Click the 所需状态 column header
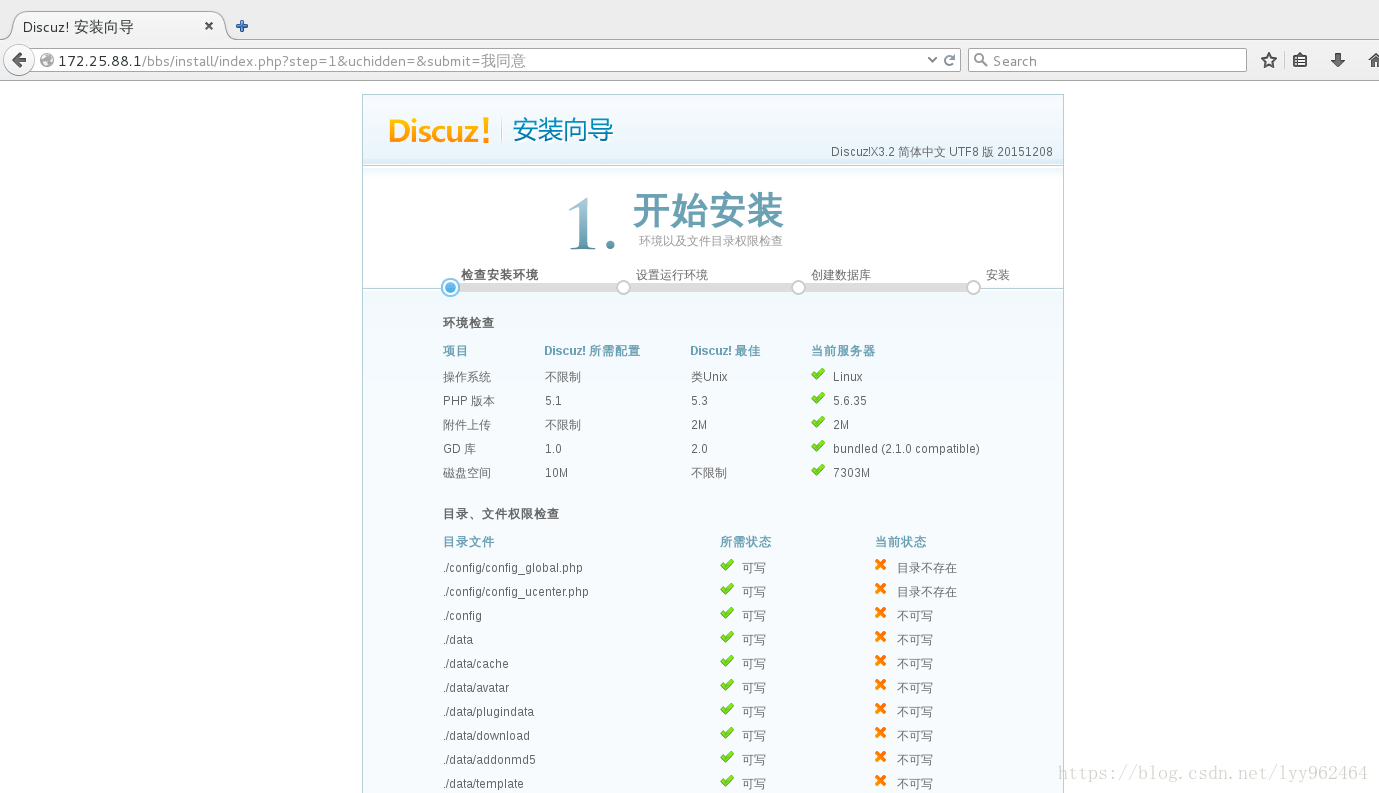Screen dimensions: 1379x793 pyautogui.click(x=746, y=542)
